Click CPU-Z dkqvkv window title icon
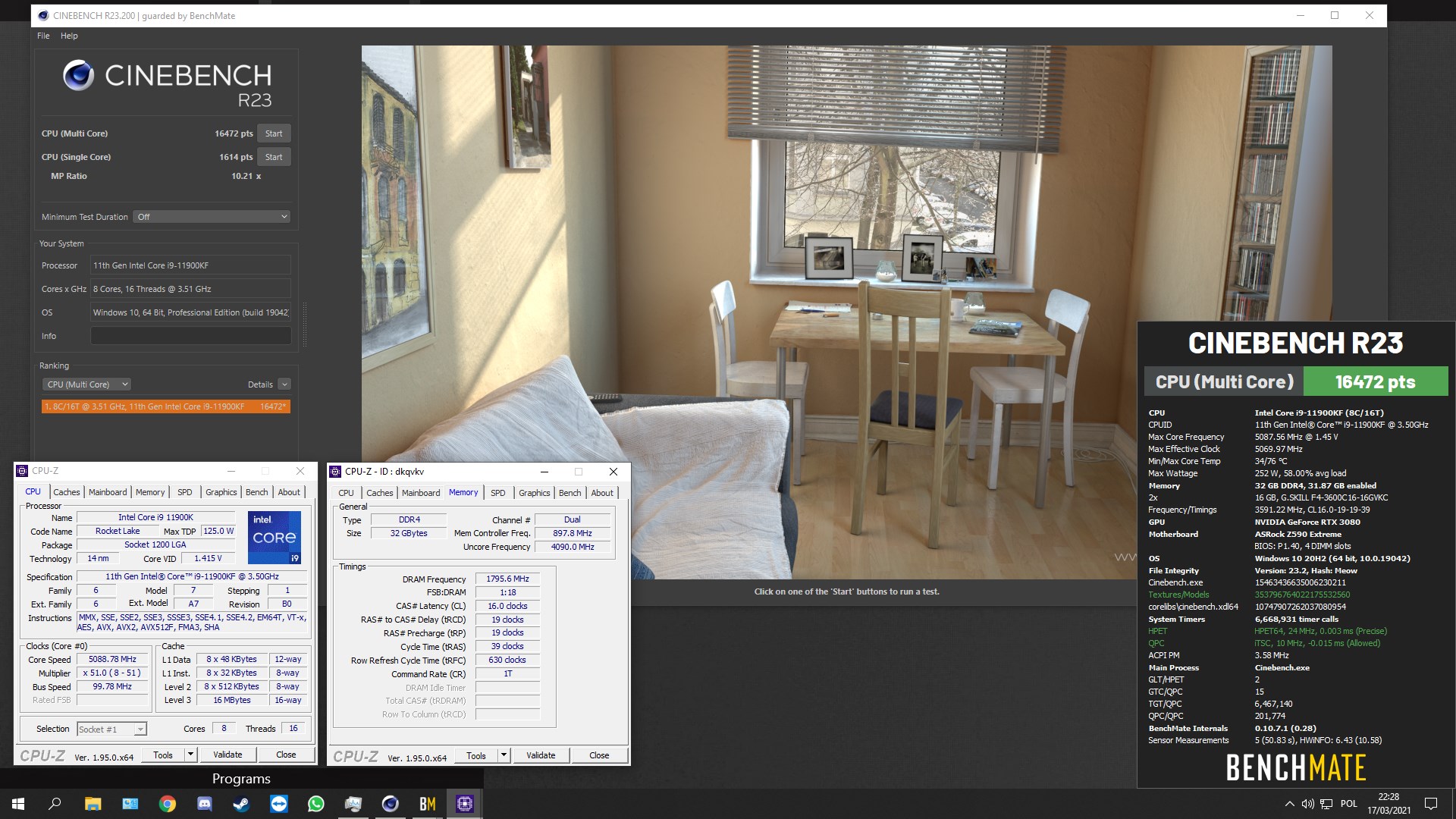 335,472
